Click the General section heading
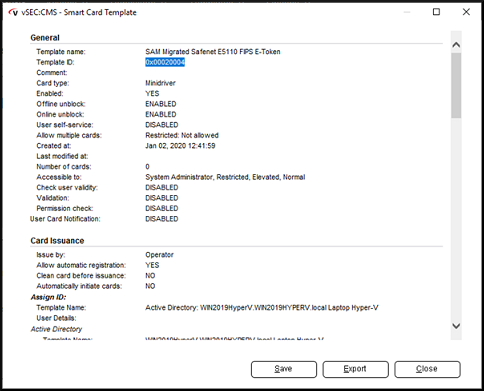This screenshot has height=391, width=484. coord(45,38)
